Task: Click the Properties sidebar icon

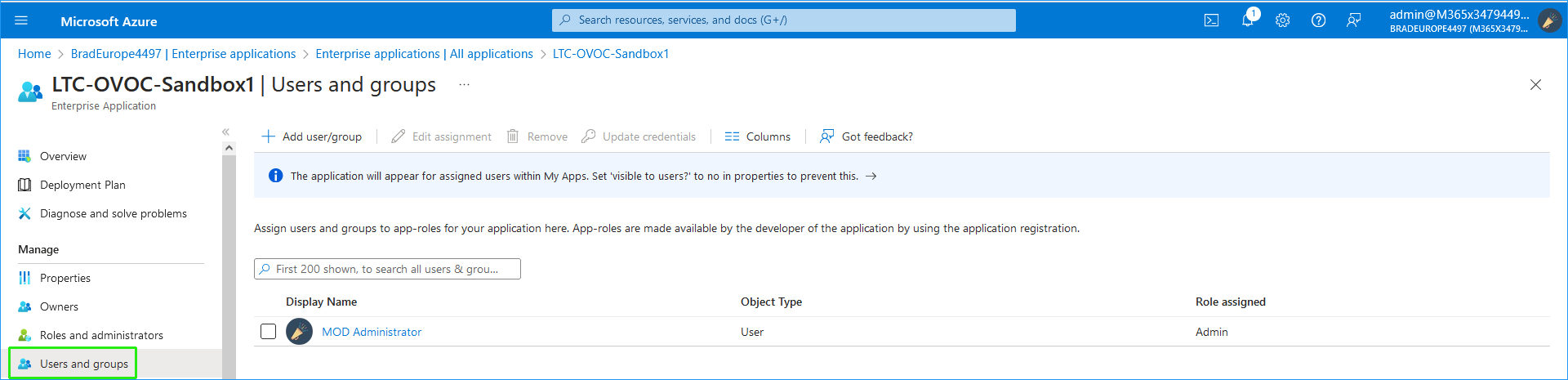Action: click(x=24, y=278)
